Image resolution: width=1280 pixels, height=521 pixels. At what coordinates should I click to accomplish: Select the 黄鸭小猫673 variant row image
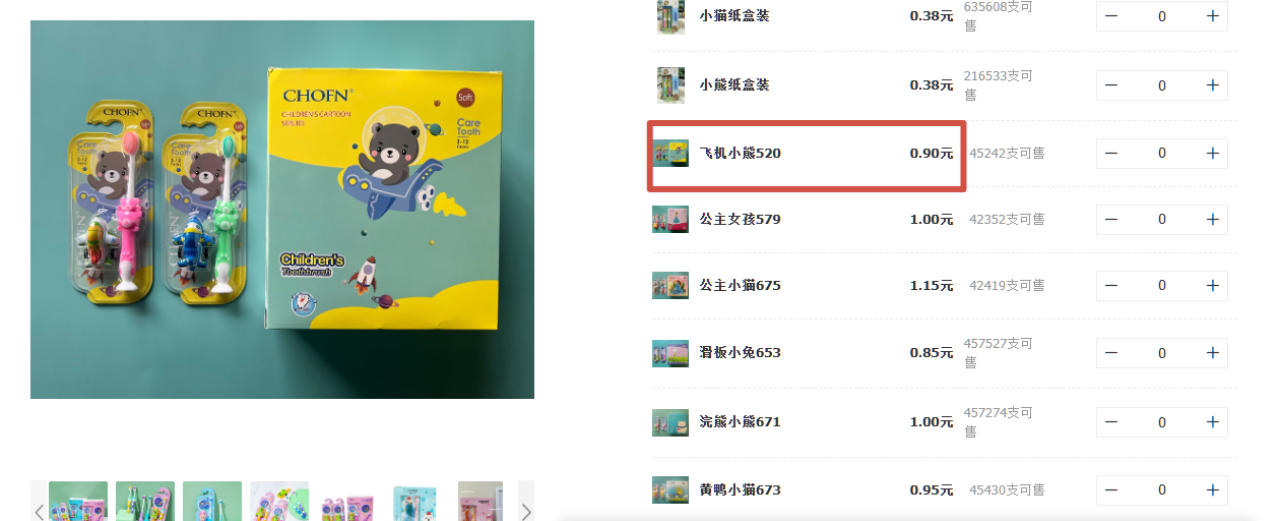670,490
